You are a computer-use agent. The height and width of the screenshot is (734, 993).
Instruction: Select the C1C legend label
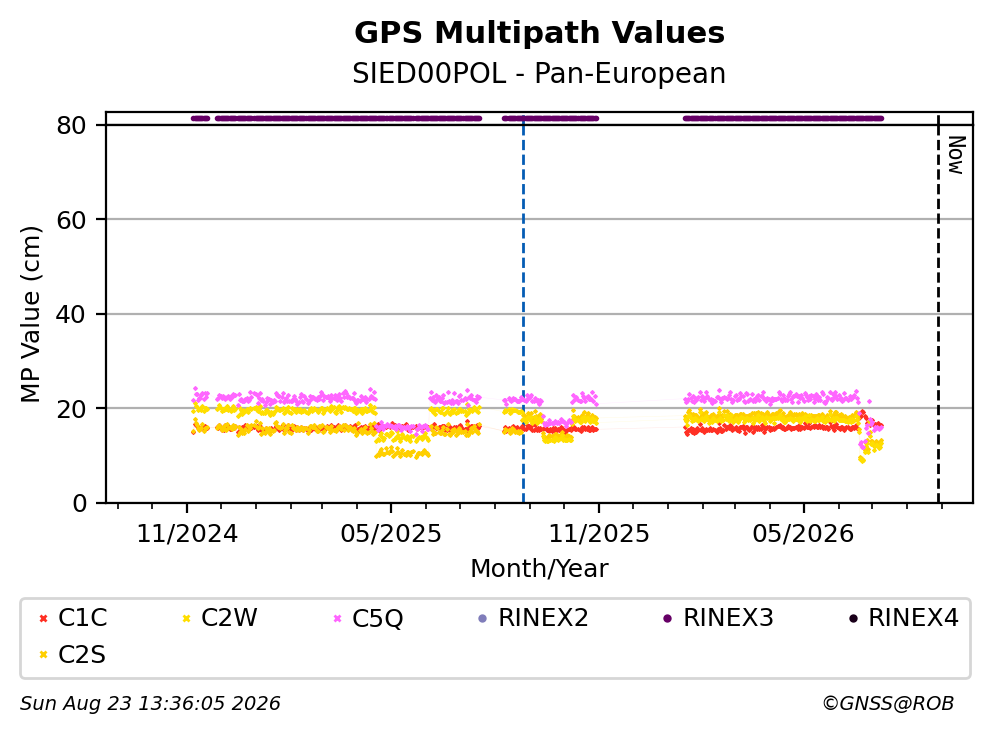coord(82,618)
